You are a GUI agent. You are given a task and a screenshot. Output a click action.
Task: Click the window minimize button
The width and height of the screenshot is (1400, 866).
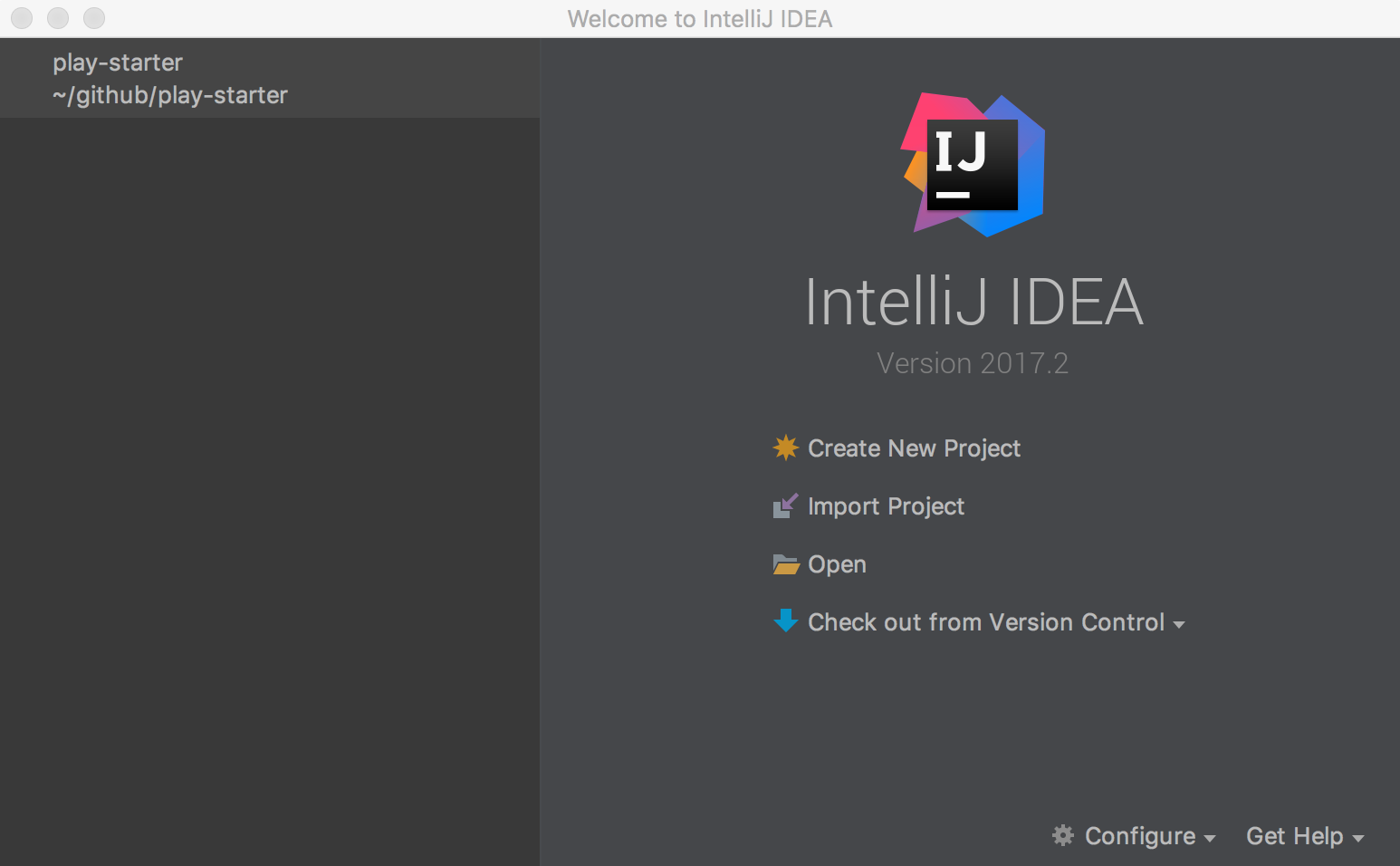click(x=58, y=18)
